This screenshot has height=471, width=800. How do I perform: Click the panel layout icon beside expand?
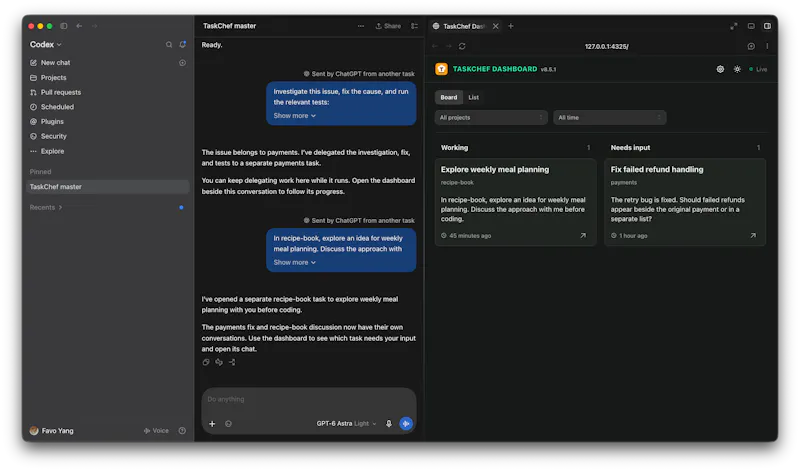tap(751, 26)
